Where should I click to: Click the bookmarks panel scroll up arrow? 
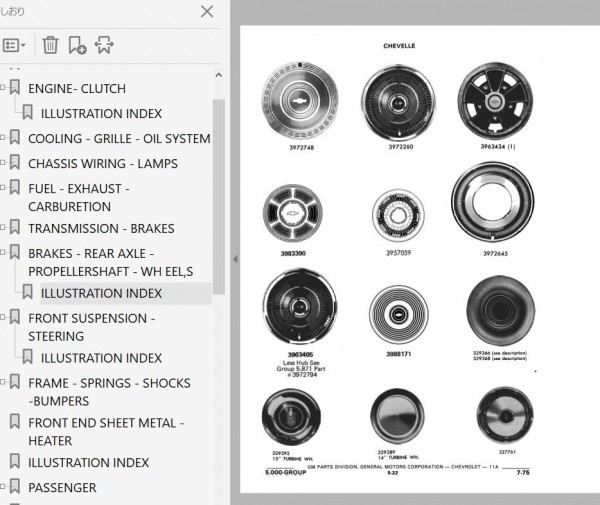[x=218, y=75]
